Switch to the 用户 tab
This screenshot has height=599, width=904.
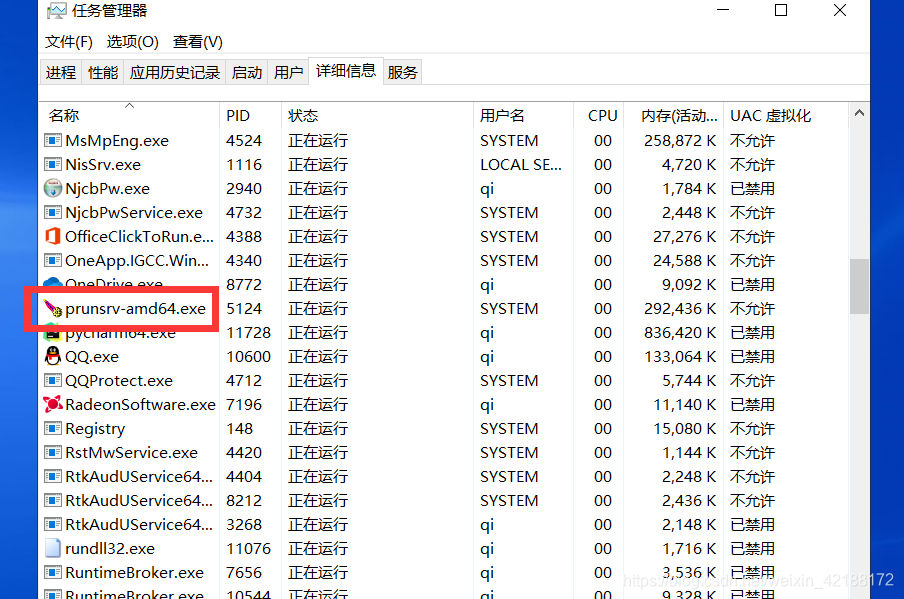point(288,72)
